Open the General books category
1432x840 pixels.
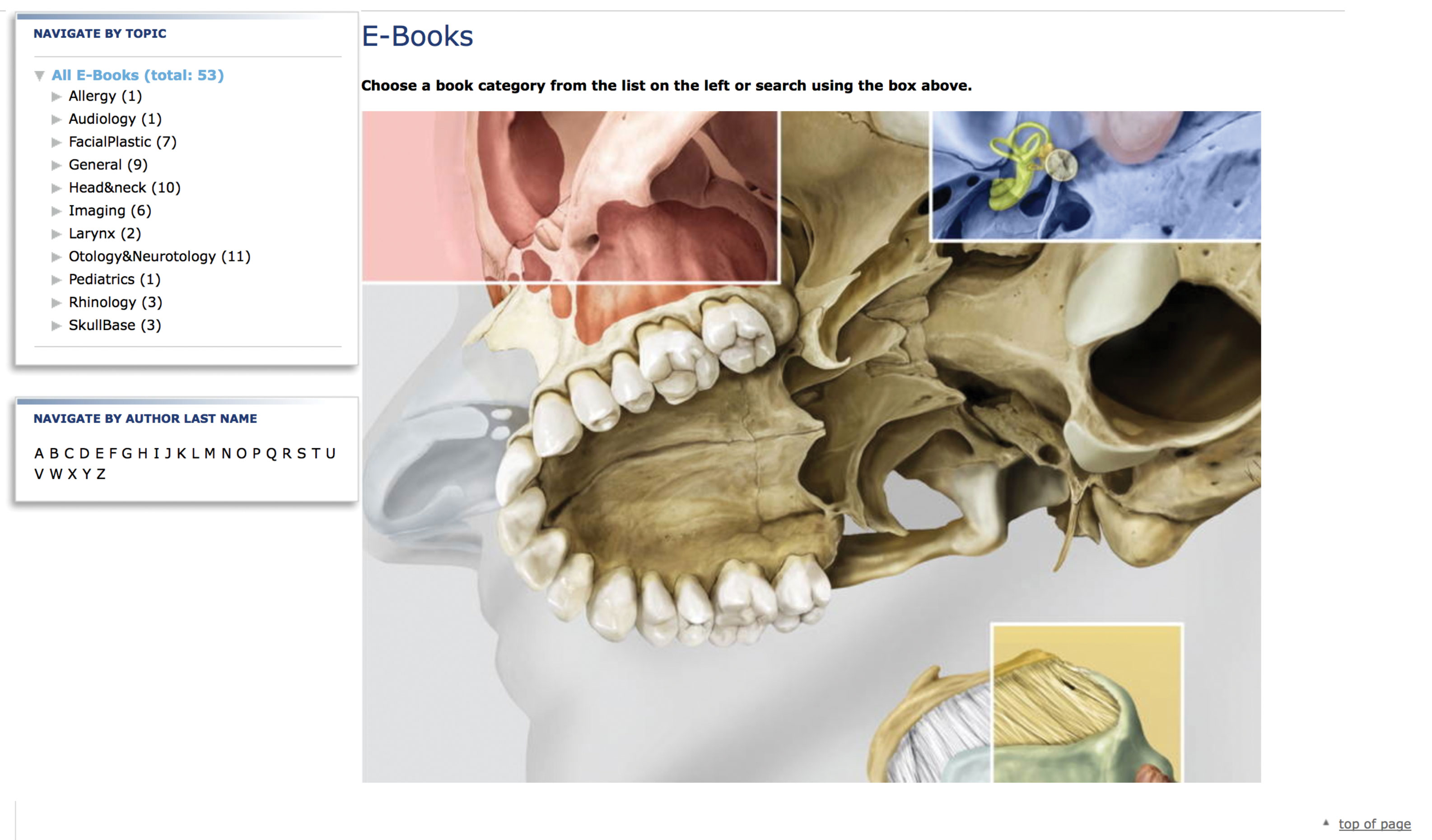[108, 165]
